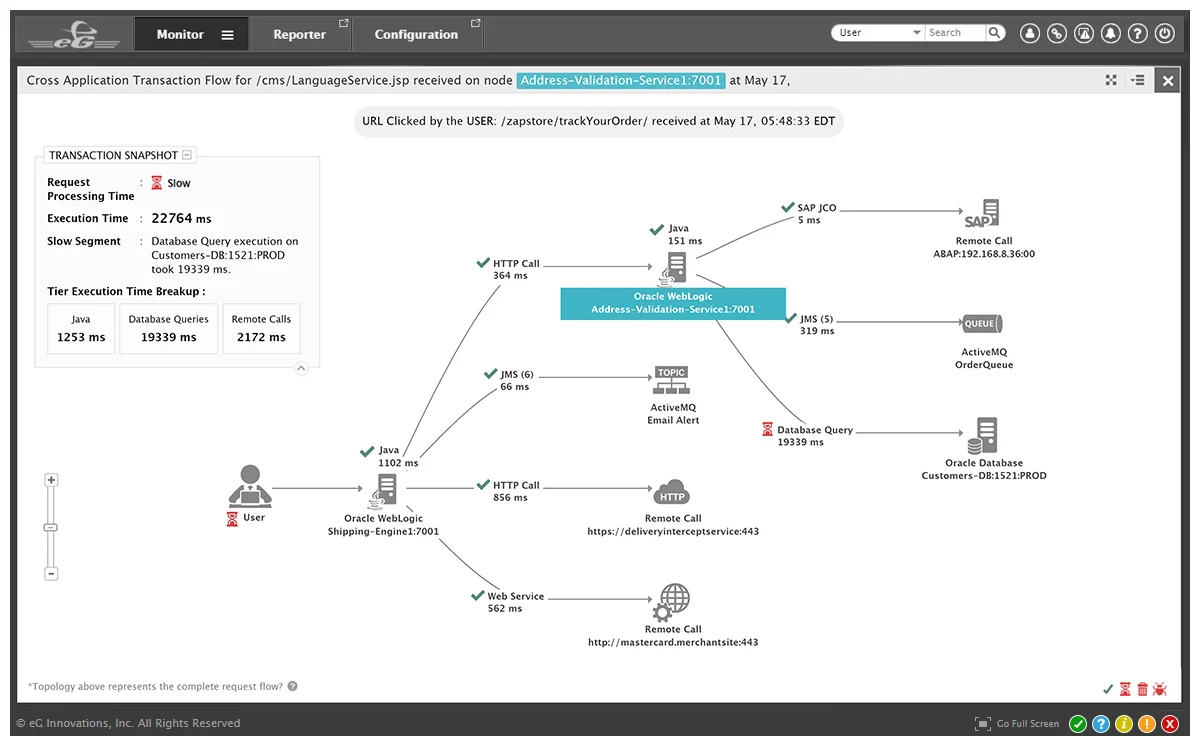The width and height of the screenshot is (1200, 746).
Task: Select the User node icon in topology
Action: tap(250, 486)
